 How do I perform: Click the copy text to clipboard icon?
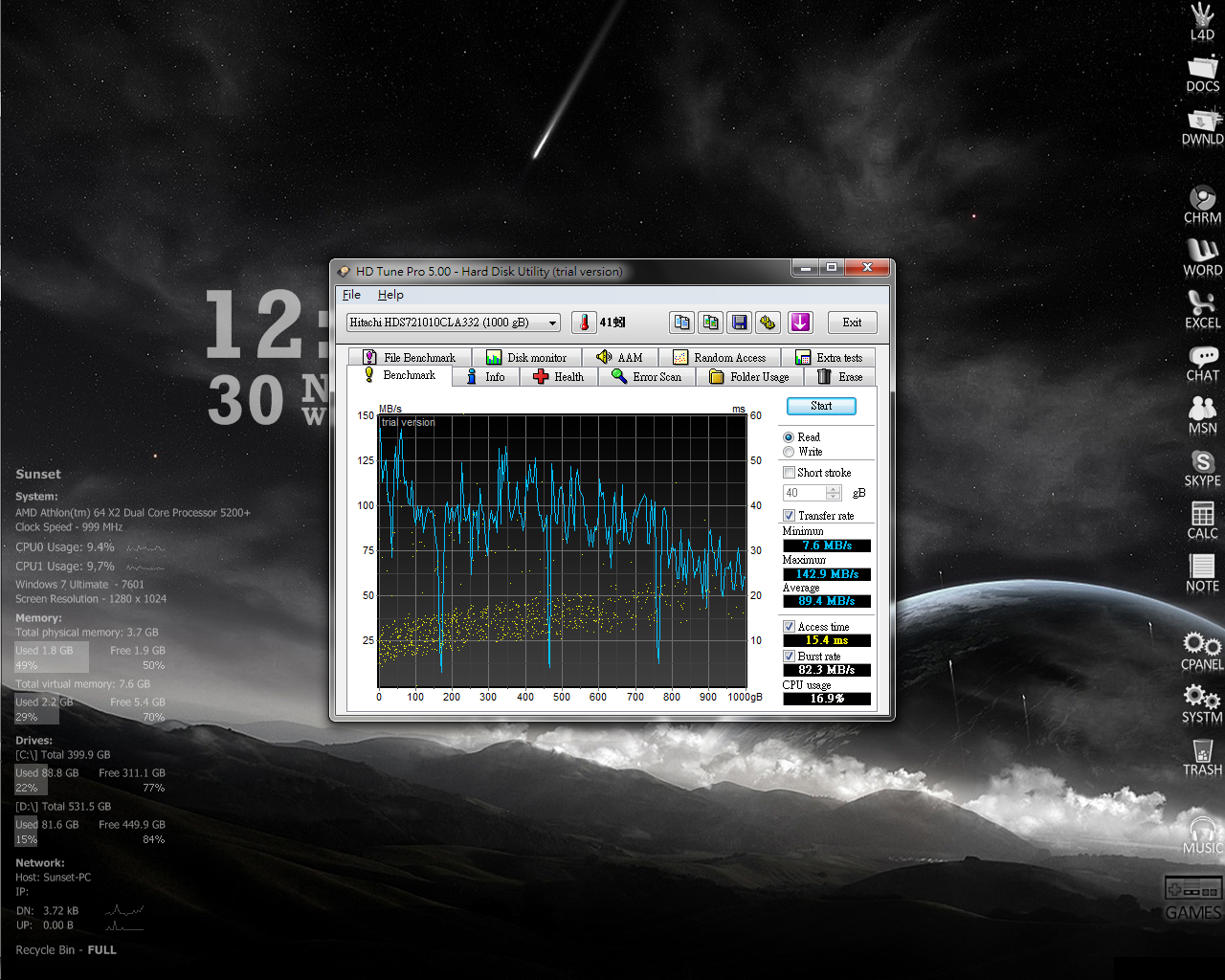pyautogui.click(x=681, y=323)
